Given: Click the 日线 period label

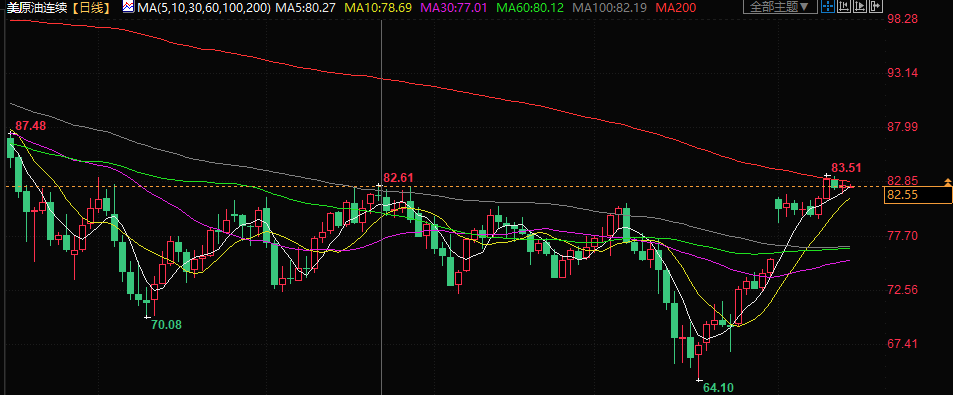Looking at the screenshot, I should tap(92, 8).
